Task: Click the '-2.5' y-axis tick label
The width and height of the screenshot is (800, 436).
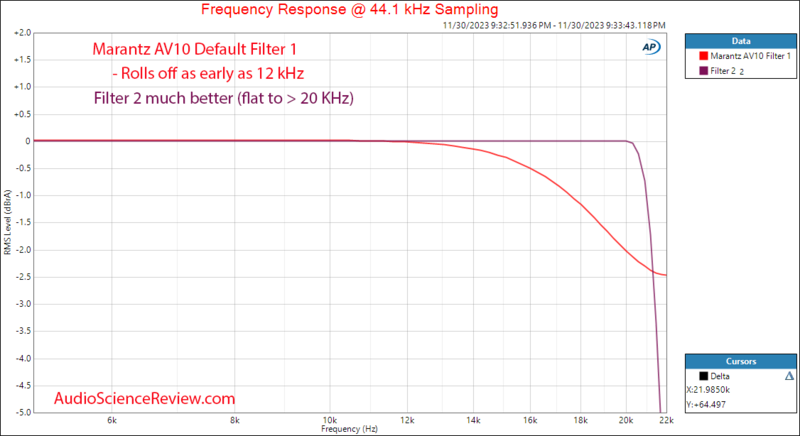Action: click(23, 277)
